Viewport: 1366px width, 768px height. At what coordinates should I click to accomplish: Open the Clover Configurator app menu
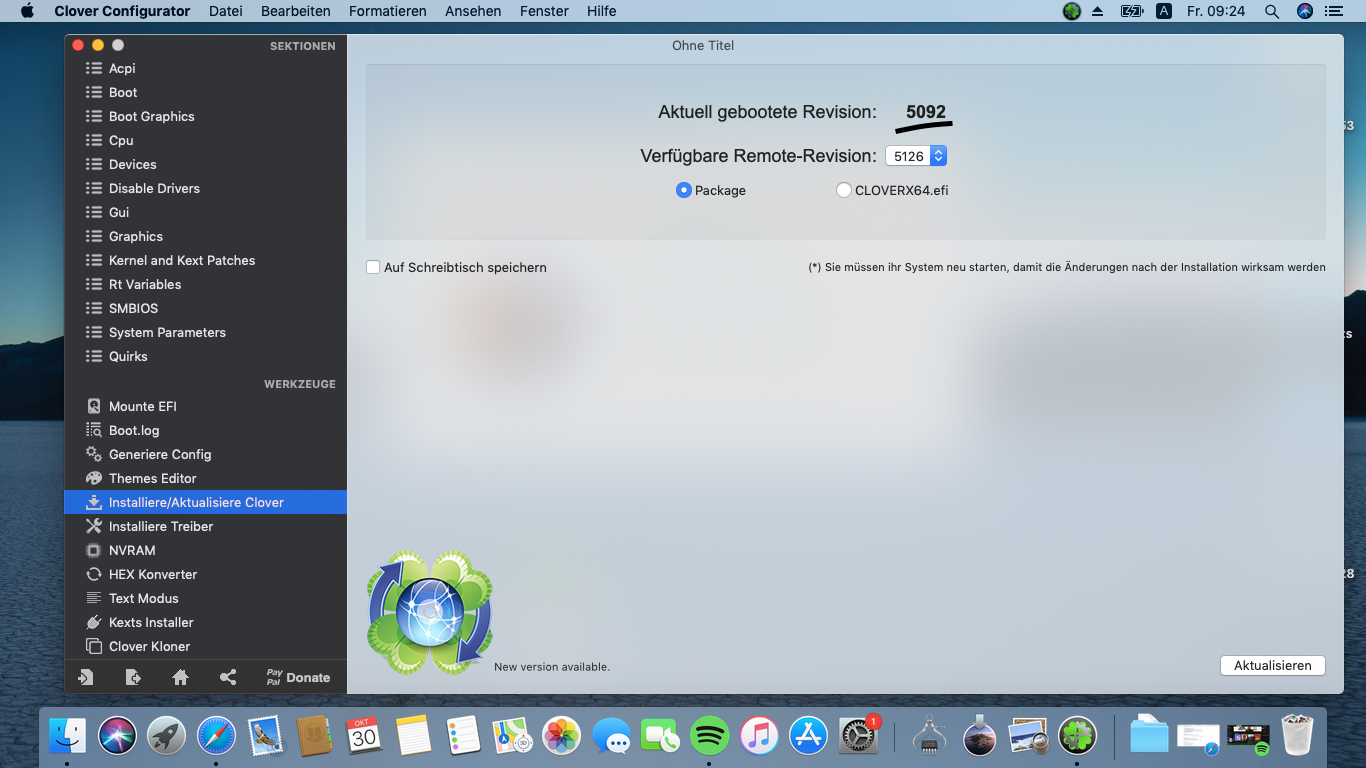[x=122, y=11]
